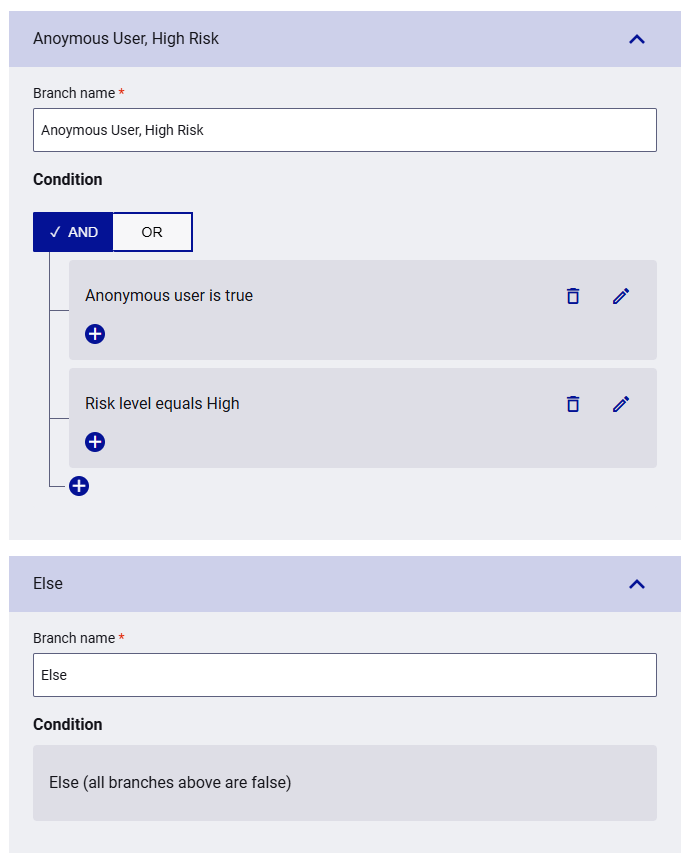Select the AND logical operator
689x860 pixels.
[73, 232]
